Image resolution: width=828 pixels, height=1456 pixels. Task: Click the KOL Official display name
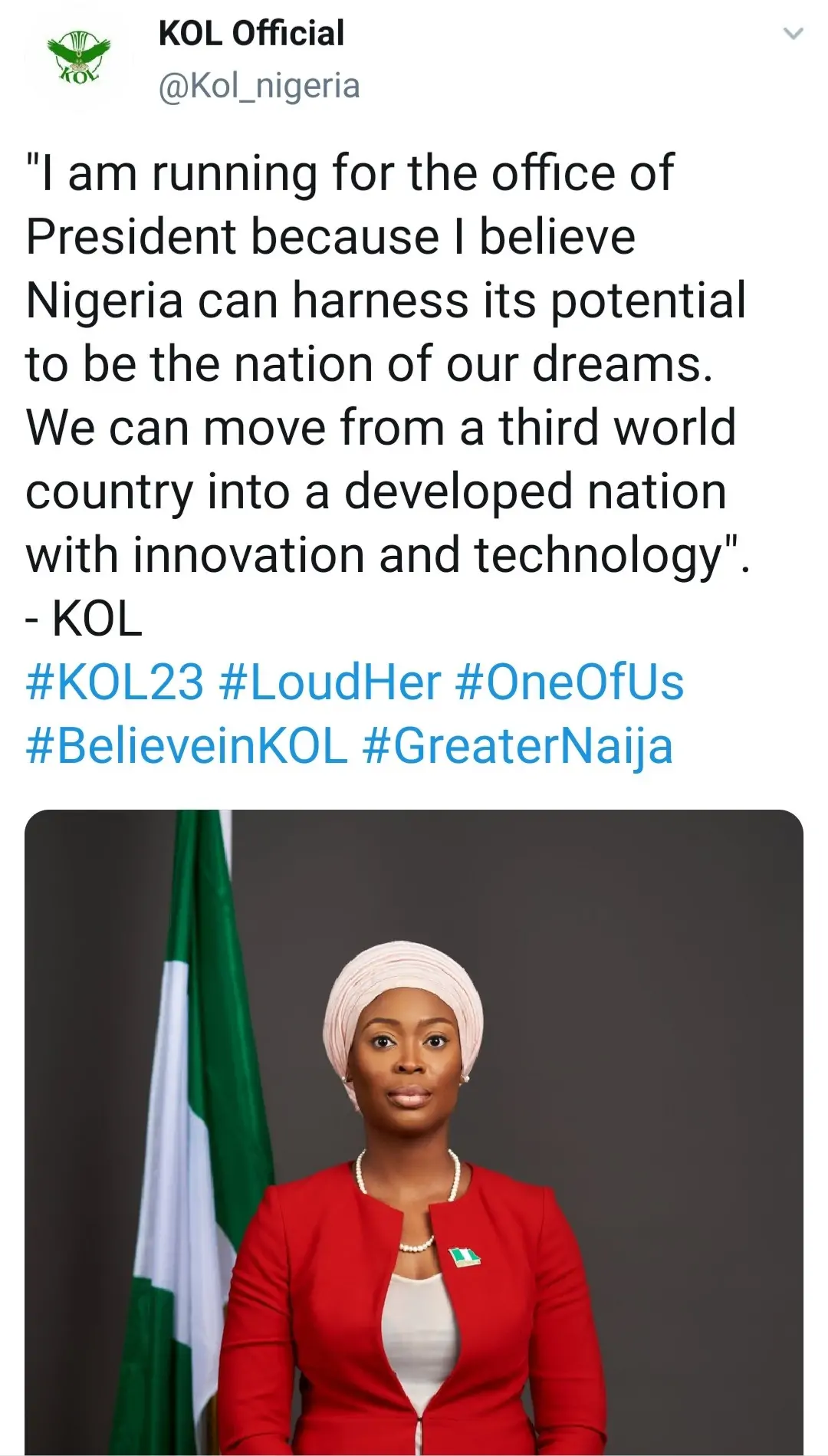click(x=251, y=34)
